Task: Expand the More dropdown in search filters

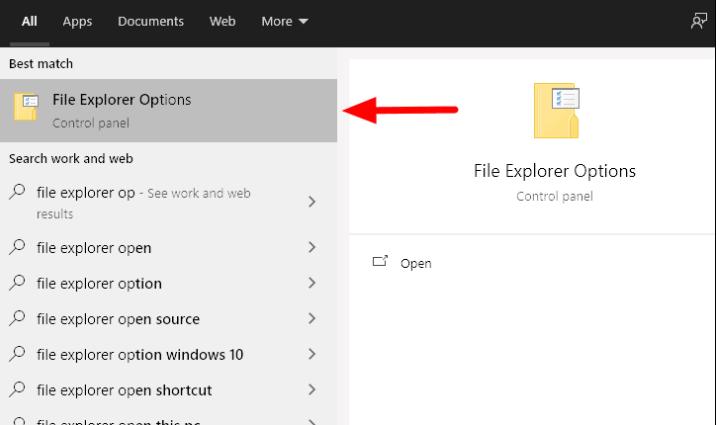Action: (284, 22)
